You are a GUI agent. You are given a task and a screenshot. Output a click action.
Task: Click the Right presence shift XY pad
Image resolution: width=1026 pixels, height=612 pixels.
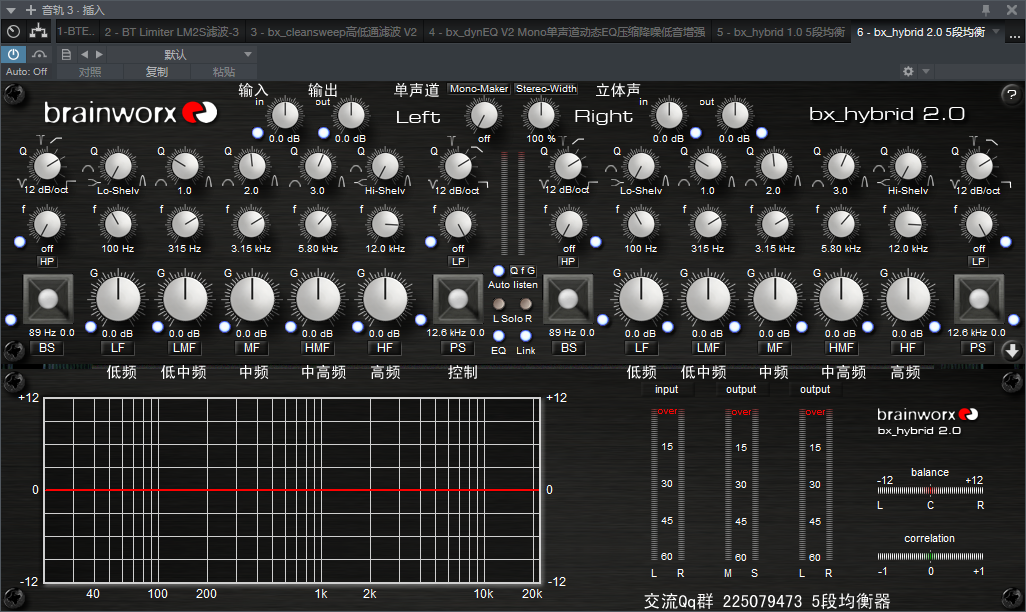[x=979, y=299]
